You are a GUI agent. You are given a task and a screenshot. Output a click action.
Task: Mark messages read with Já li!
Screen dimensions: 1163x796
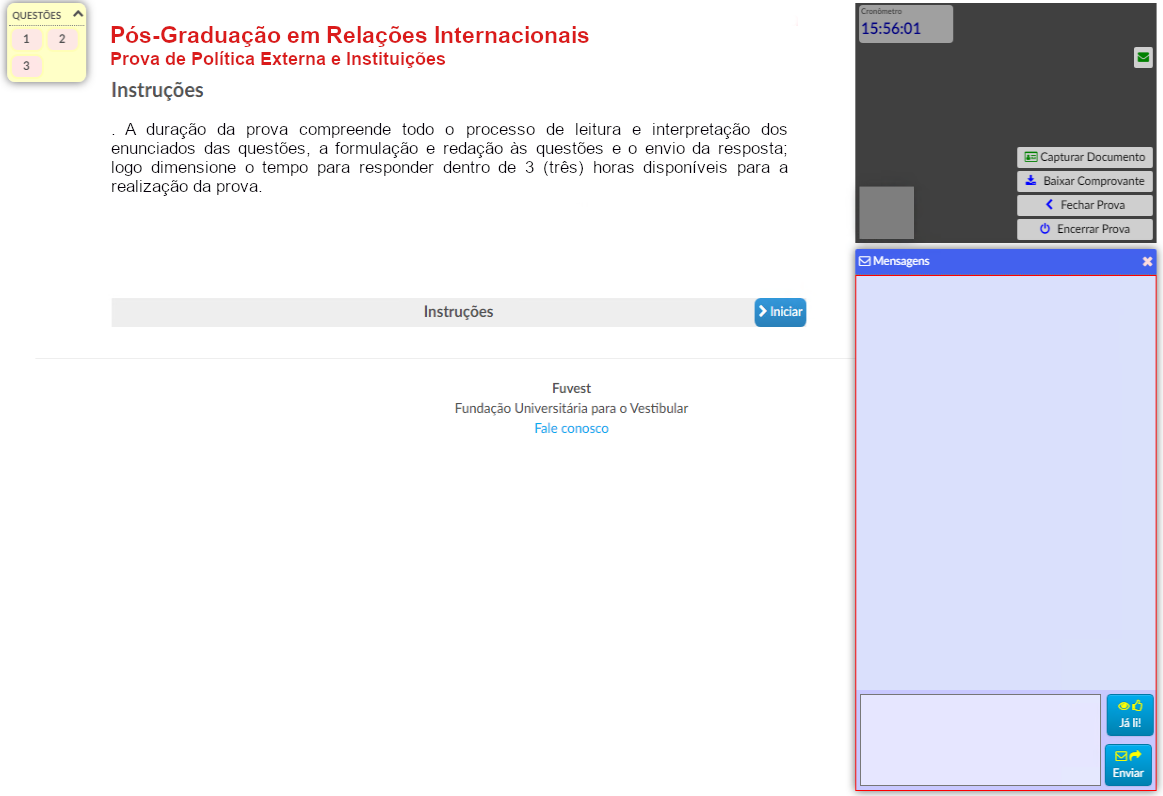tap(1129, 715)
